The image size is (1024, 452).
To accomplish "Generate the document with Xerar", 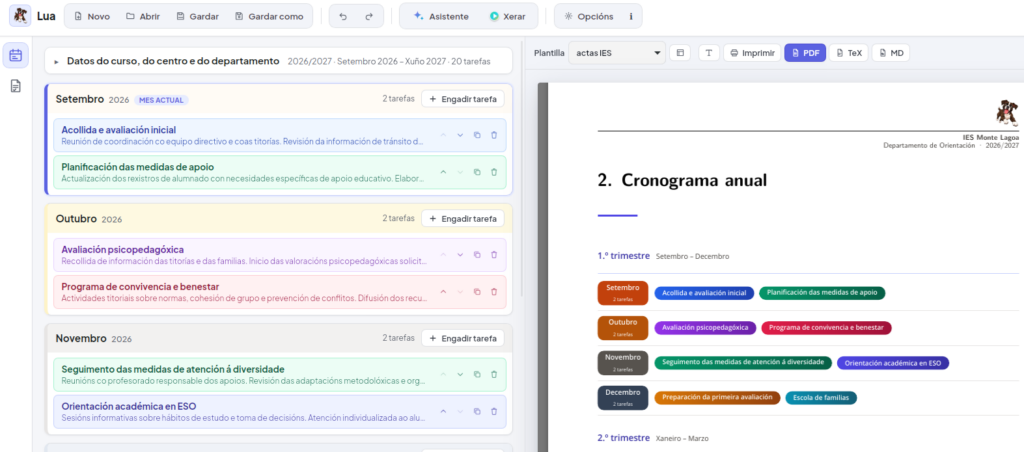I will (507, 16).
